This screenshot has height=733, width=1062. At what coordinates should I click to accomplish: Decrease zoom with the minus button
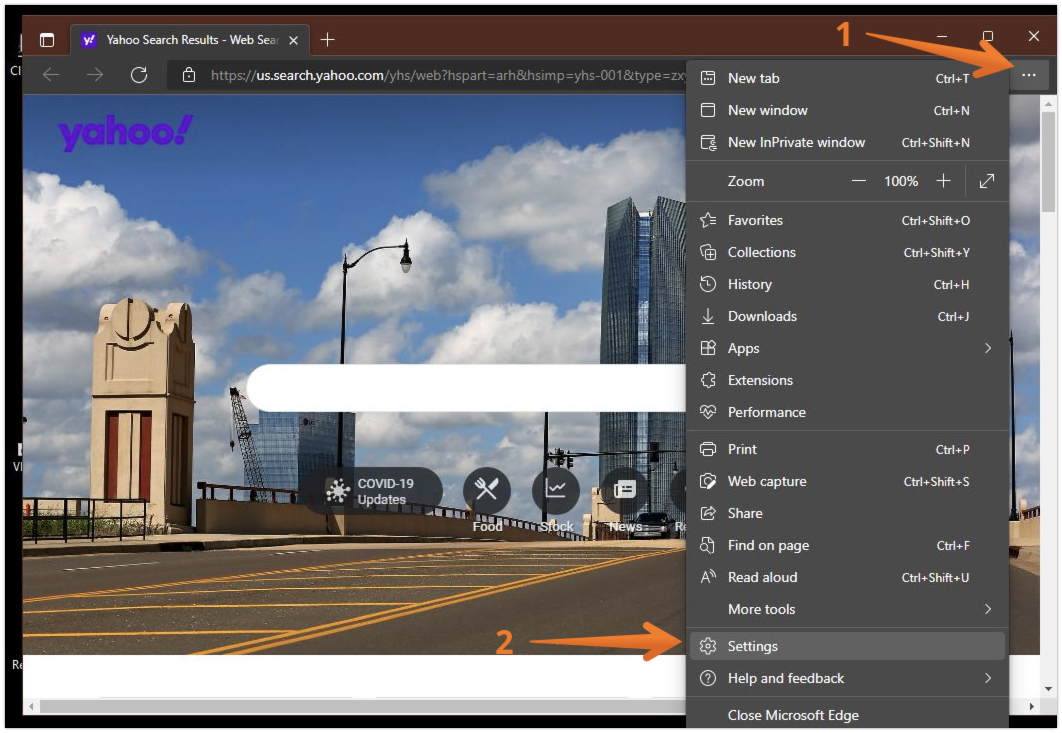point(858,181)
